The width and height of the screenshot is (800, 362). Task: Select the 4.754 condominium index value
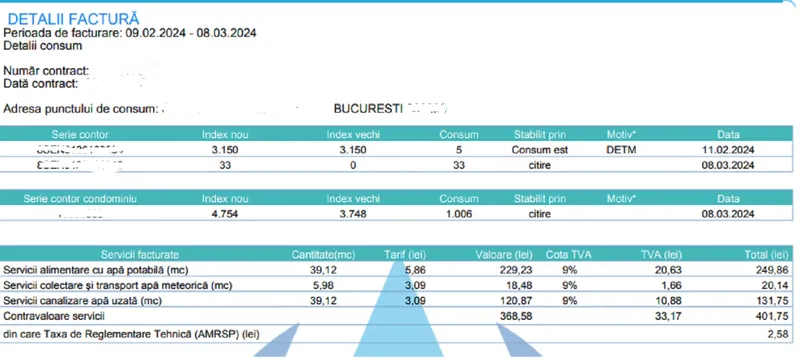click(x=224, y=214)
